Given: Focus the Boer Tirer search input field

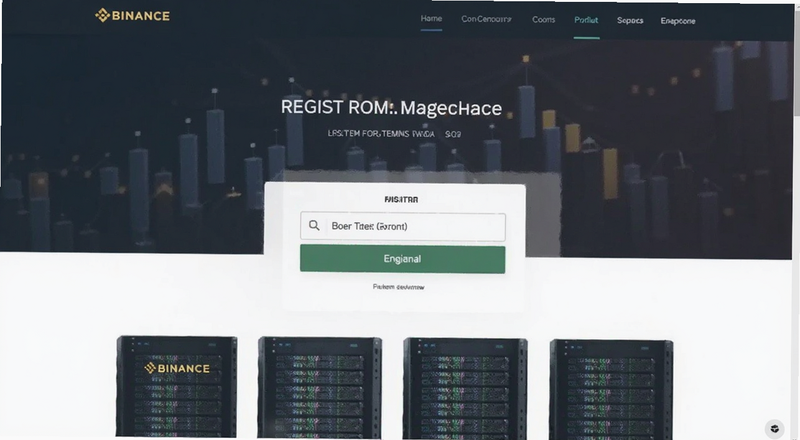Looking at the screenshot, I should coord(403,227).
